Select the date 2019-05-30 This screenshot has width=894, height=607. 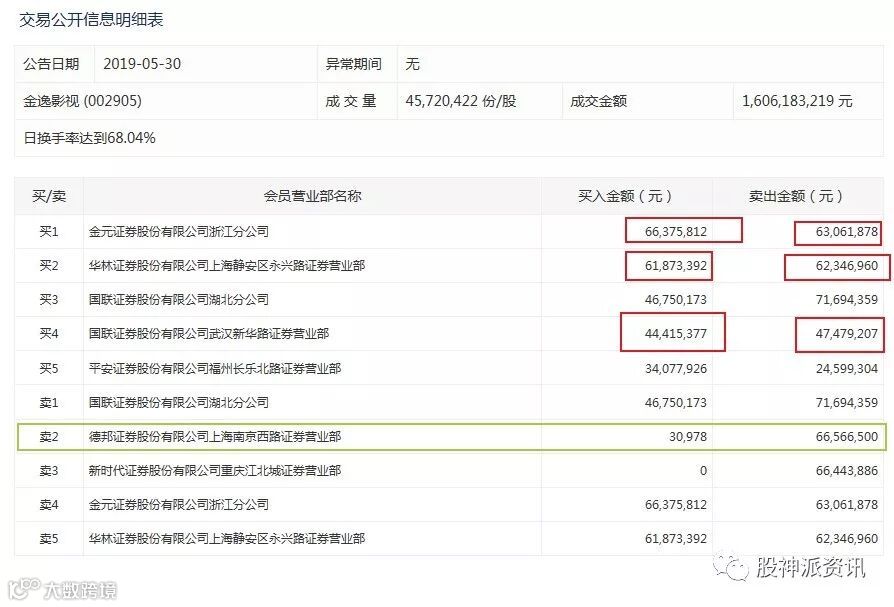(x=142, y=64)
